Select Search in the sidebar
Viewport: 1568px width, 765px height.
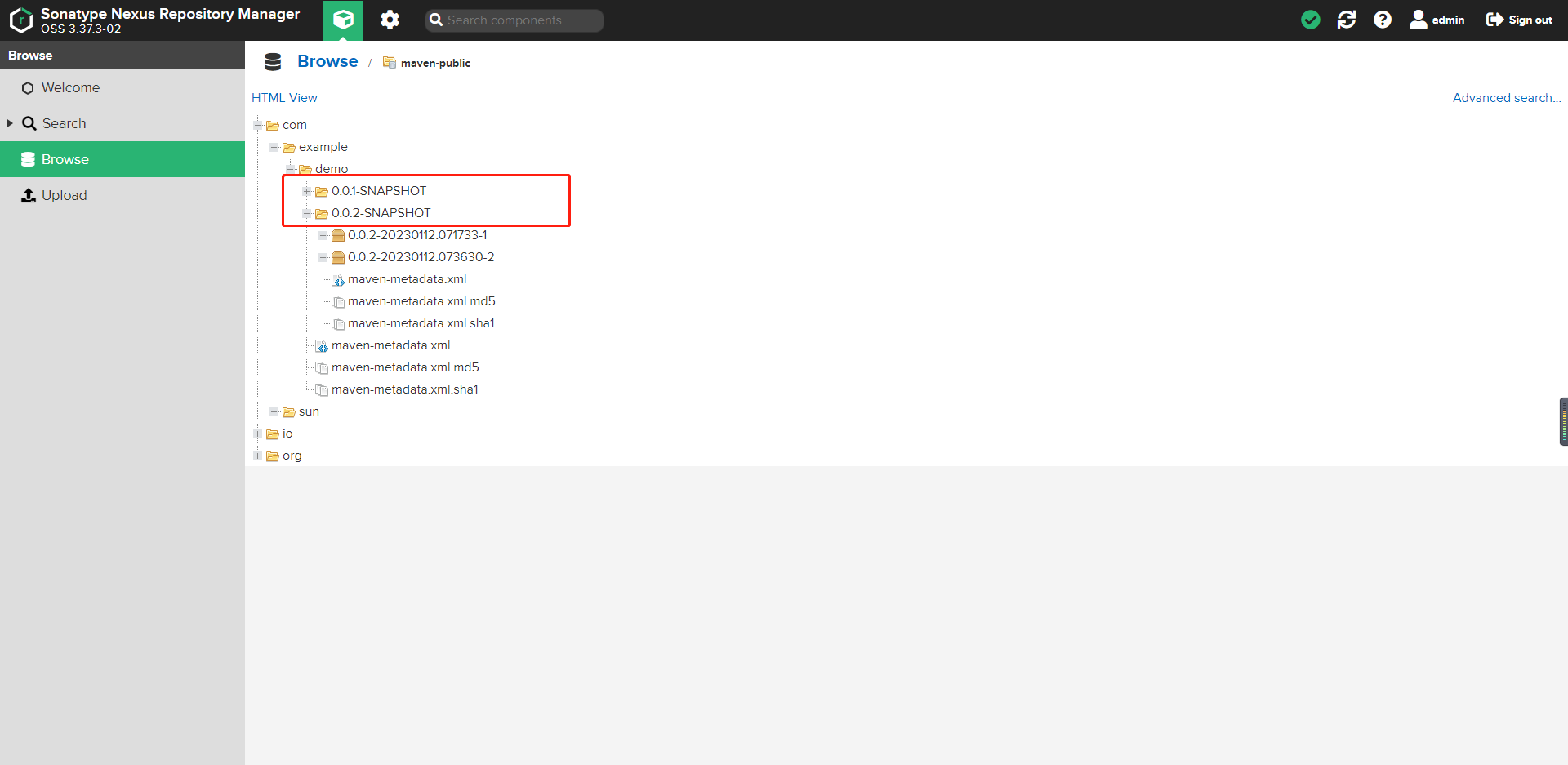[x=122, y=123]
